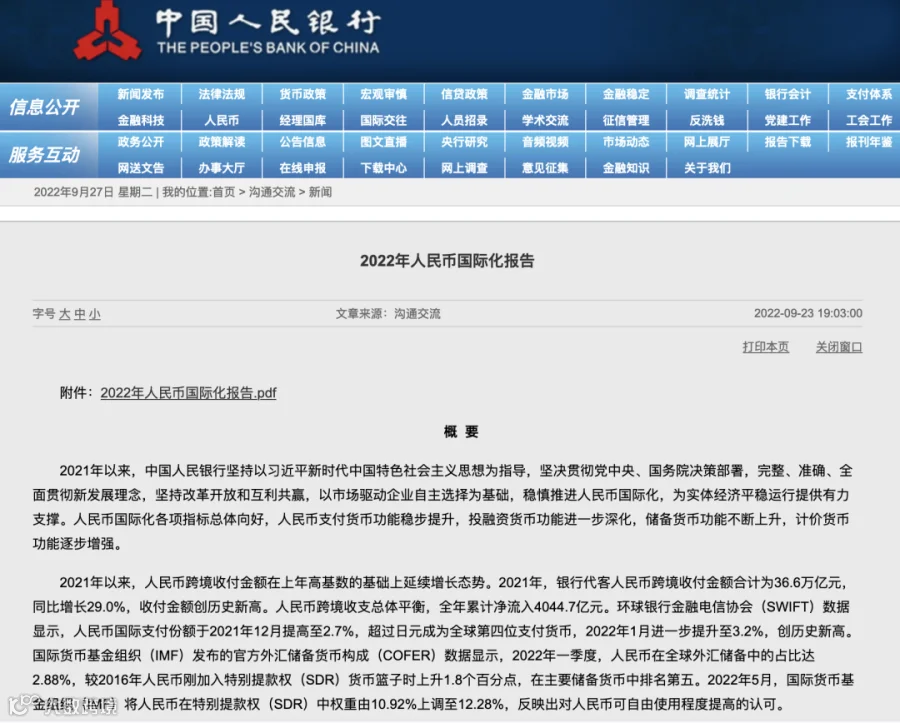
Task: Open 金融知识 navigation item
Action: coord(626,168)
